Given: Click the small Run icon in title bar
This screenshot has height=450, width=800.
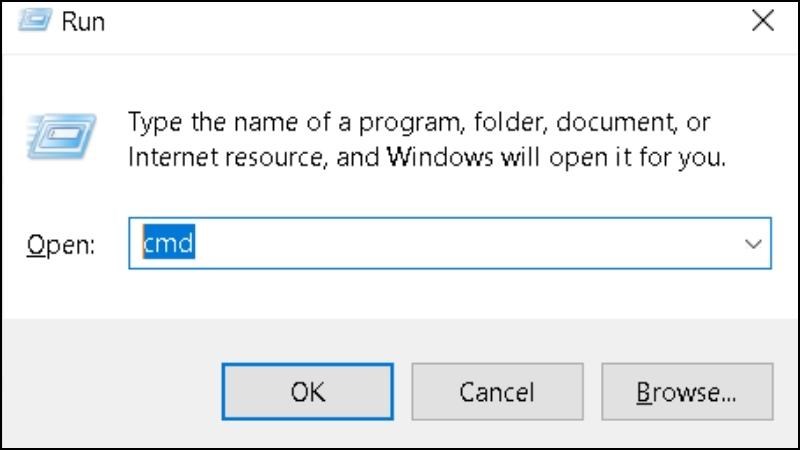Looking at the screenshot, I should tap(35, 21).
